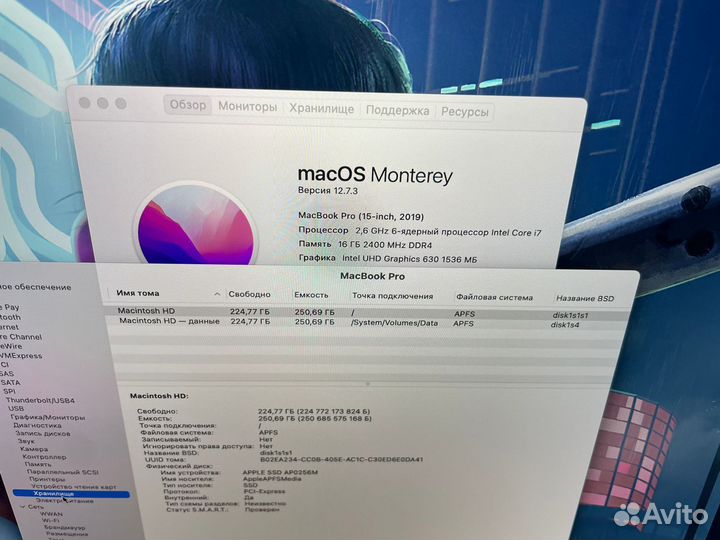Zoom the About This Mac window
The image size is (720, 540).
click(121, 104)
